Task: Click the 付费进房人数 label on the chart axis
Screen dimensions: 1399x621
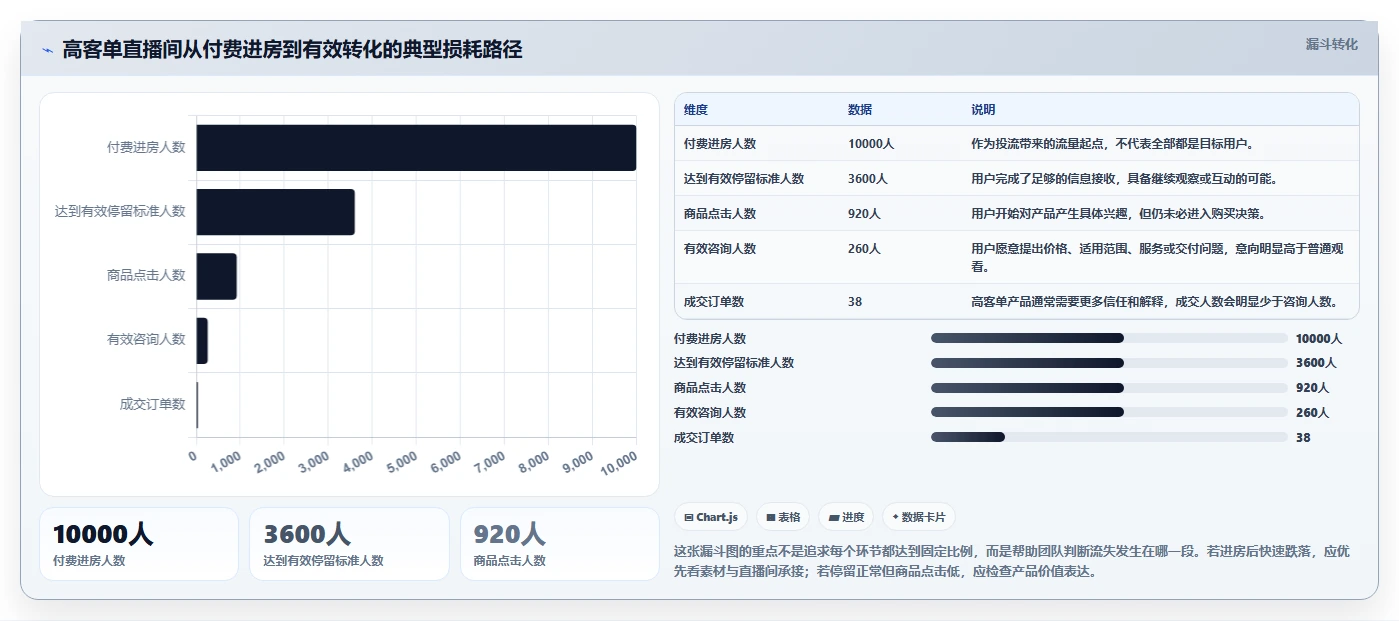Action: pos(146,147)
